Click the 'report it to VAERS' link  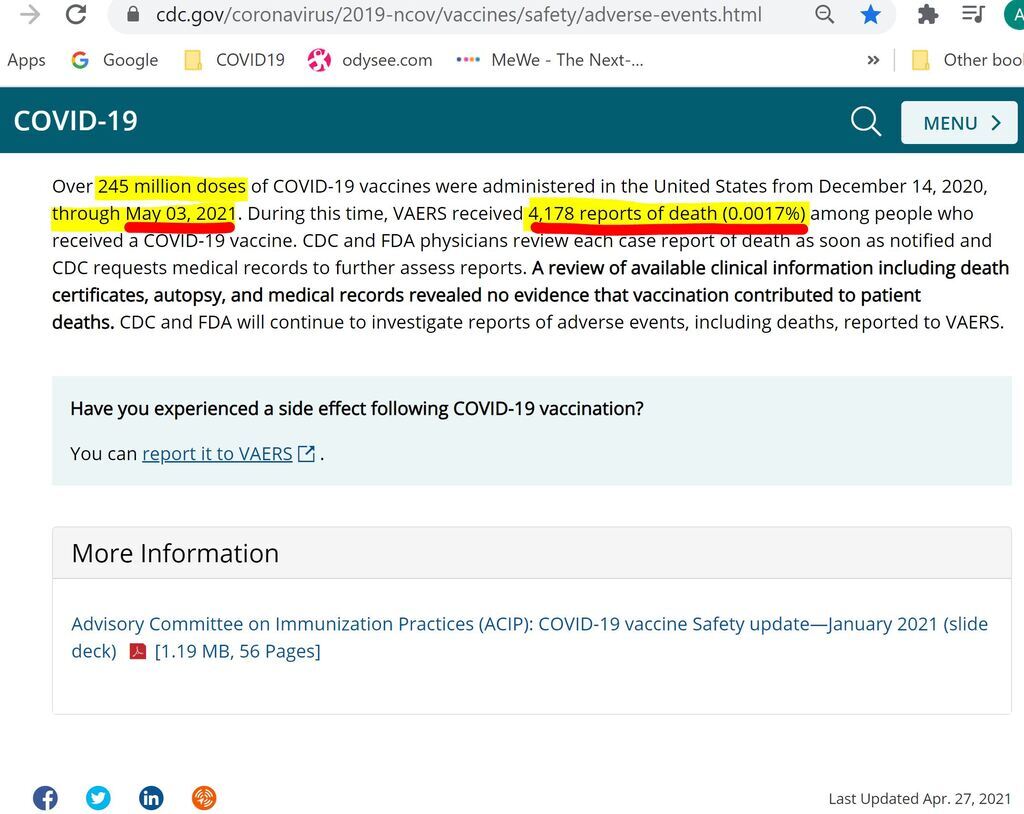[217, 454]
